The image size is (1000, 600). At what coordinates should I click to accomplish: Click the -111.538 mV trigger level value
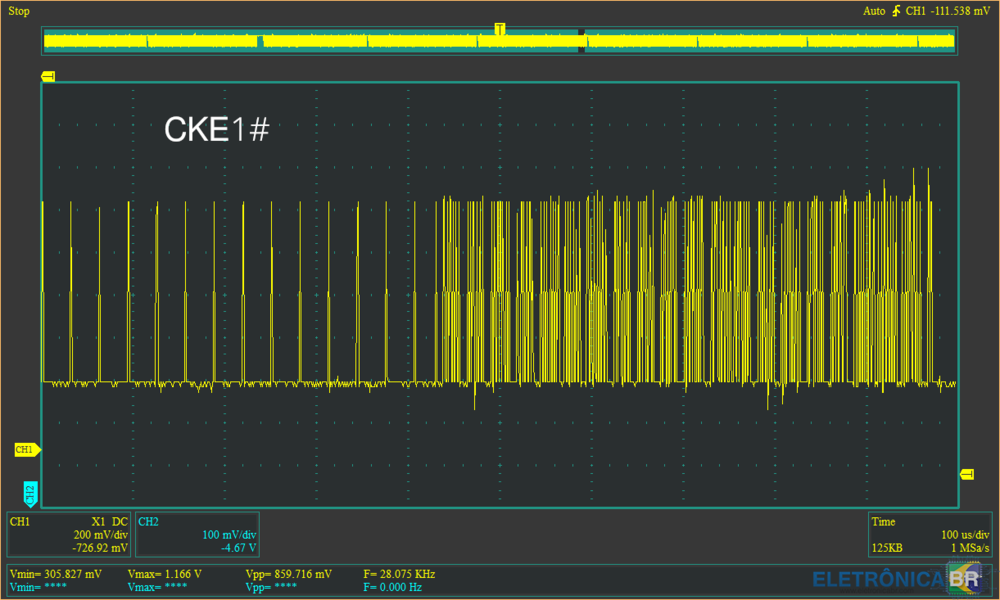point(961,11)
